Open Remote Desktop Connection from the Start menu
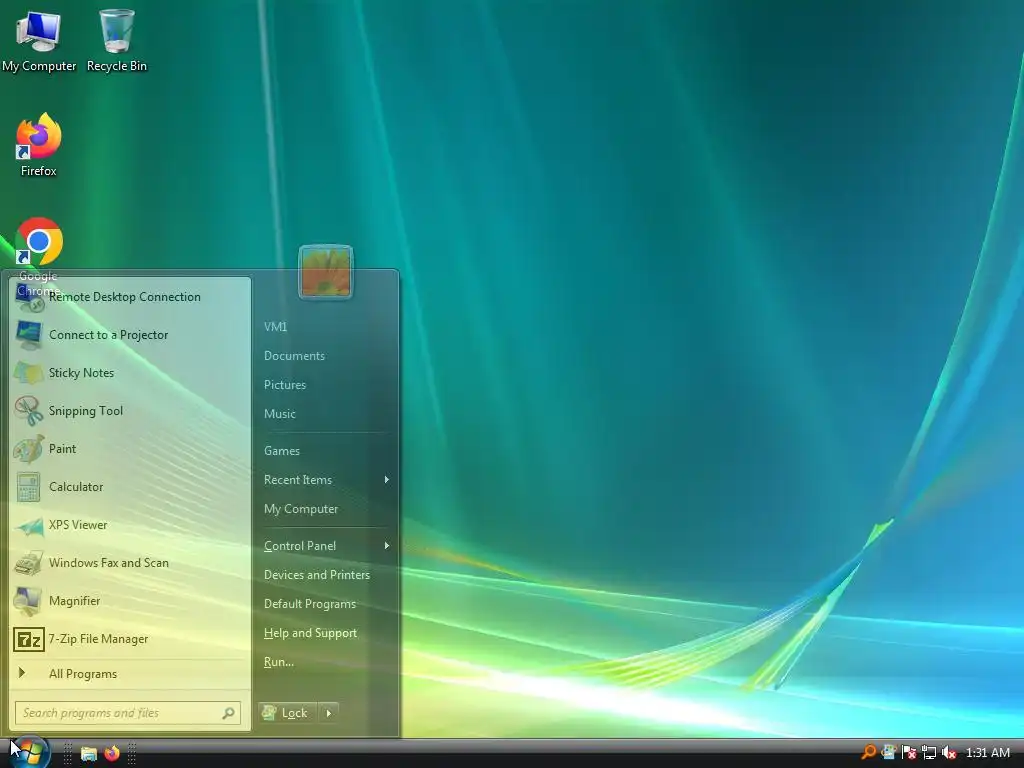Screen dimensions: 1024x768 click(129, 296)
